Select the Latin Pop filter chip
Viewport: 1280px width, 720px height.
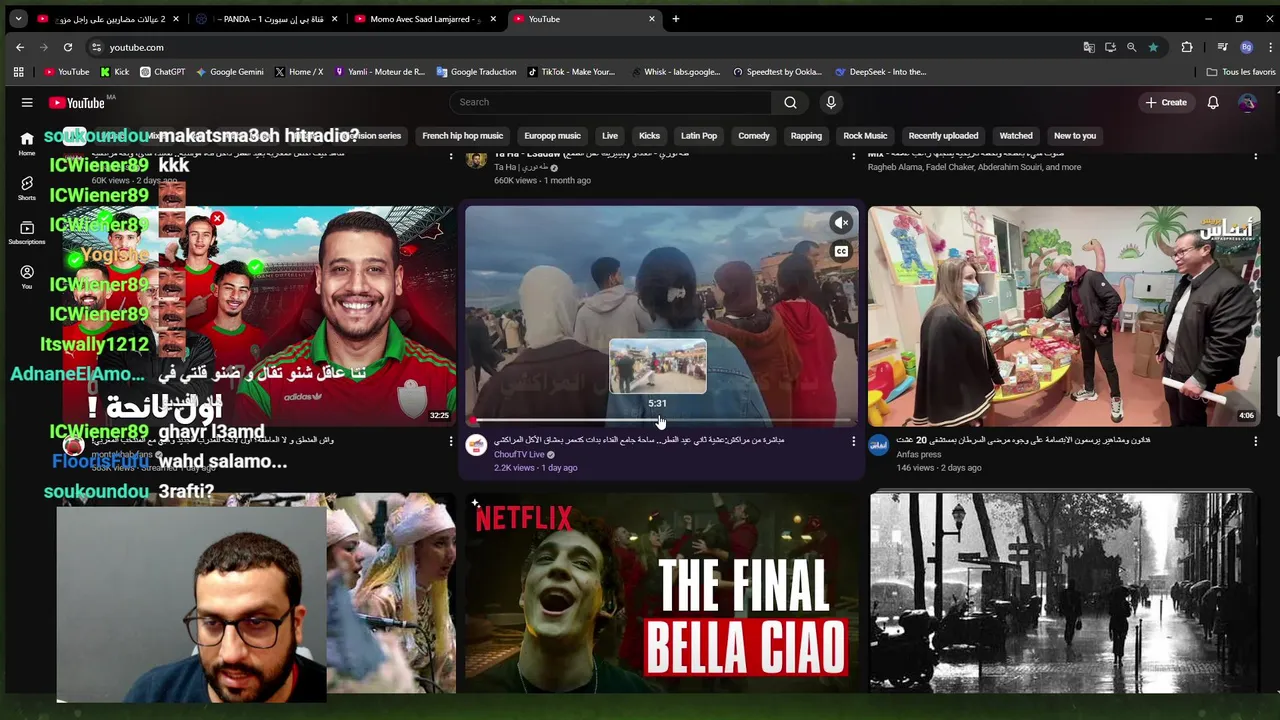(699, 136)
